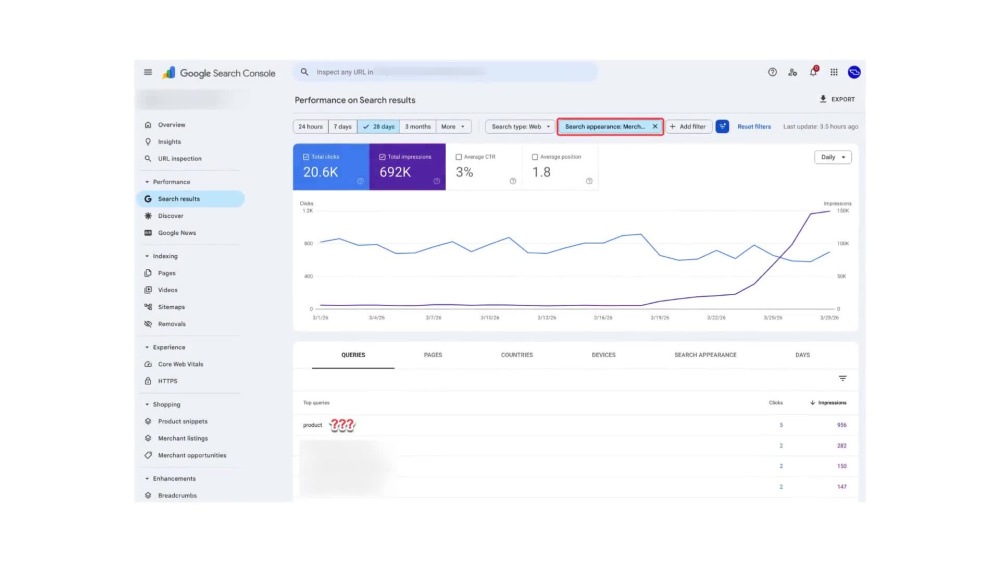This screenshot has height=563, width=1000.
Task: Click Reset filters link
Action: [754, 127]
